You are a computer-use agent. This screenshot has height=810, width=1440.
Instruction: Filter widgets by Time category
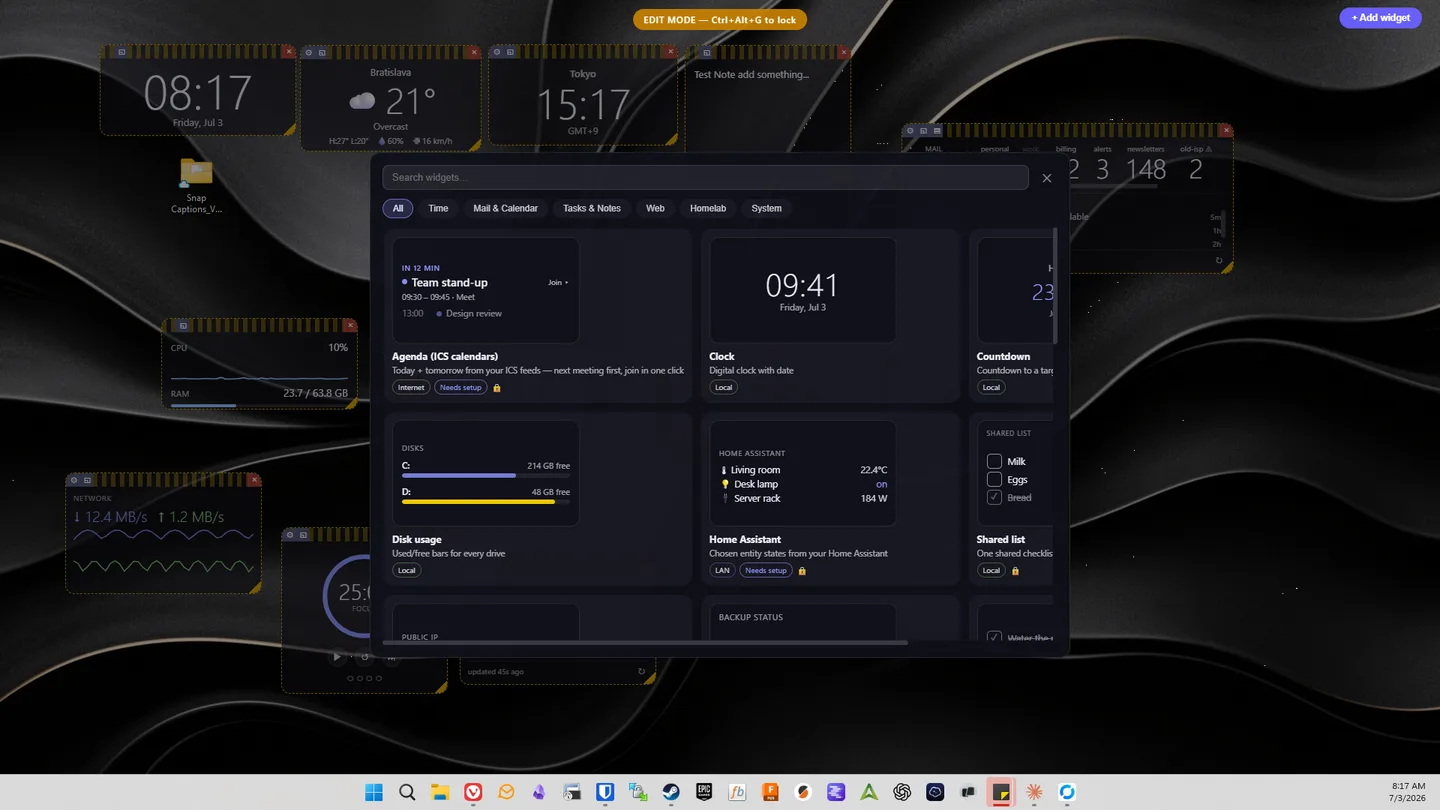(438, 208)
